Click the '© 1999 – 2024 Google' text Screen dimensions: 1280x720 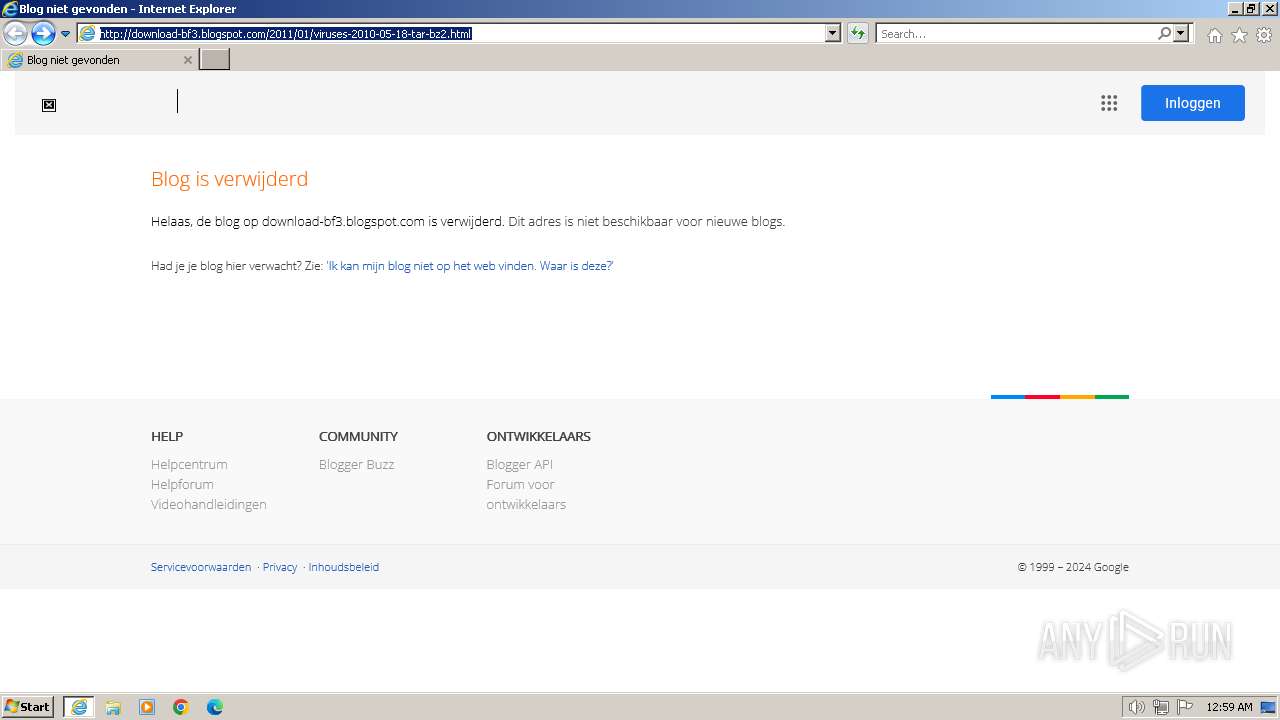tap(1073, 567)
